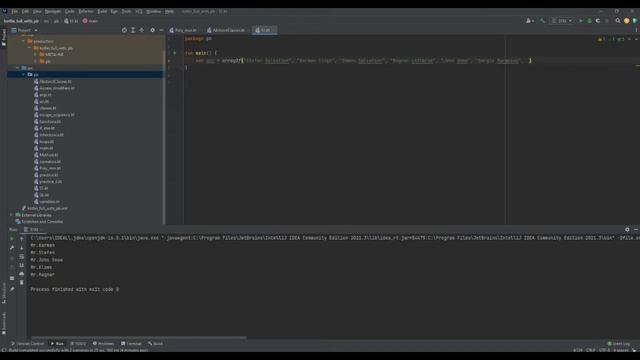Click locate-file icon in Project panel header
The height and width of the screenshot is (360, 640).
(124, 30)
